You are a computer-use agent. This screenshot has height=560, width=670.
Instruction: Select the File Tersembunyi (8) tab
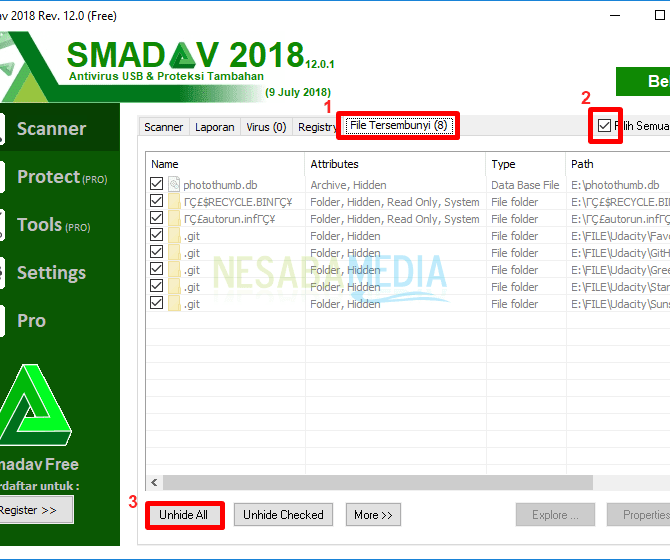[x=398, y=126]
